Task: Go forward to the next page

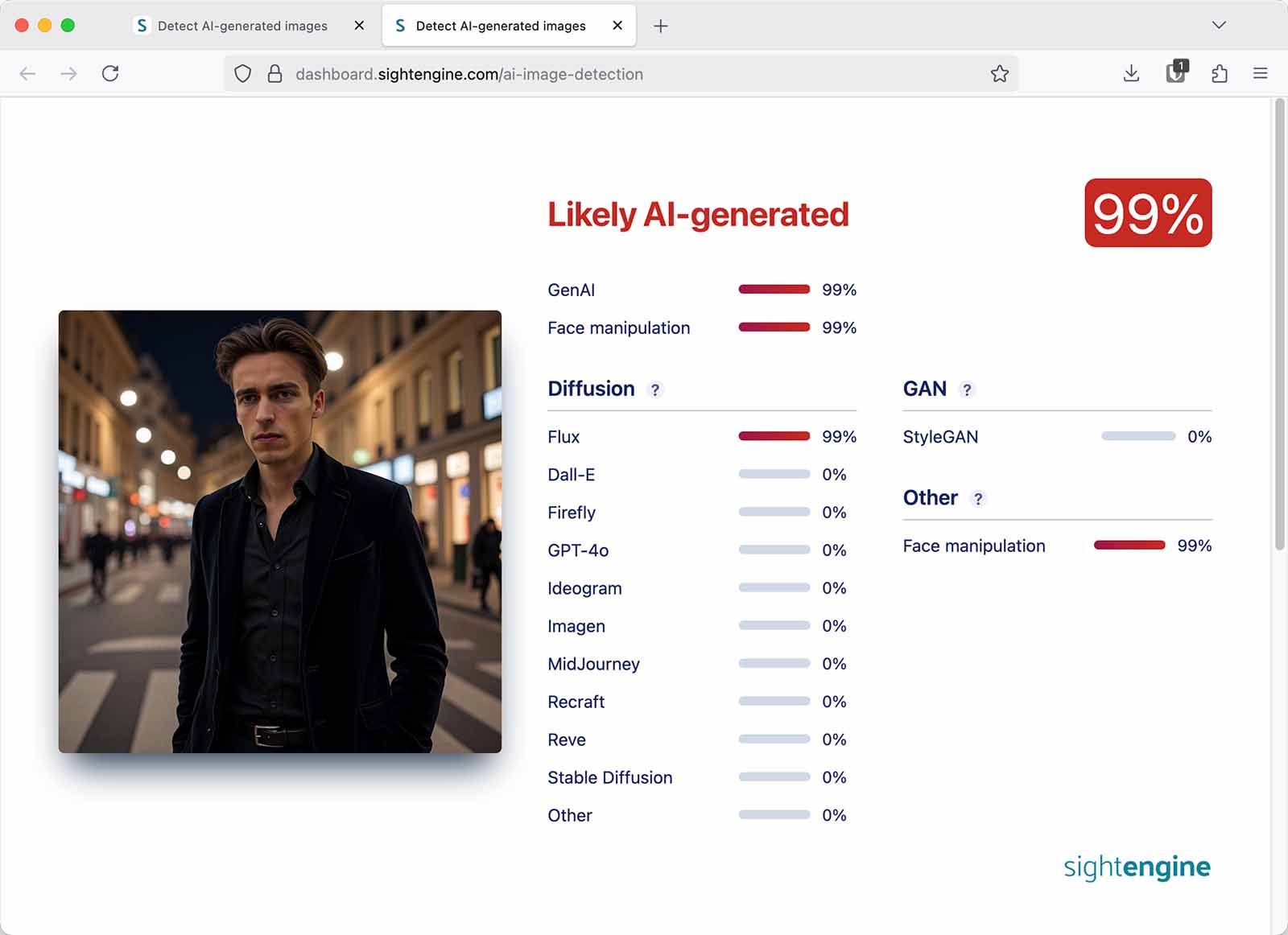Action: tap(68, 74)
